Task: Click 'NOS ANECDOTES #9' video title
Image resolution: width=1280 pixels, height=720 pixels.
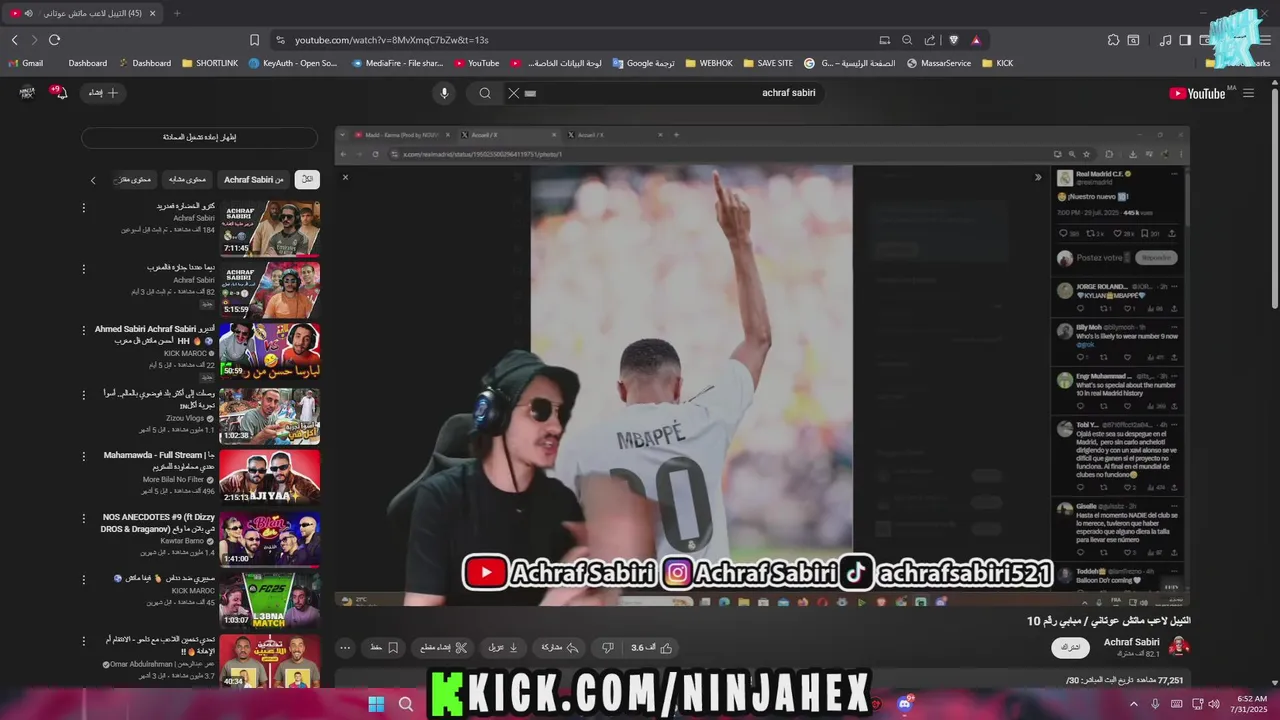Action: pyautogui.click(x=158, y=523)
